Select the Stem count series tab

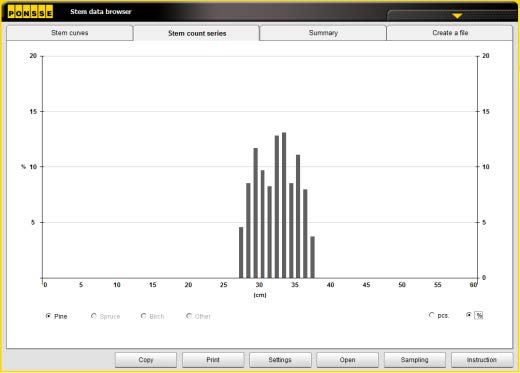(197, 33)
